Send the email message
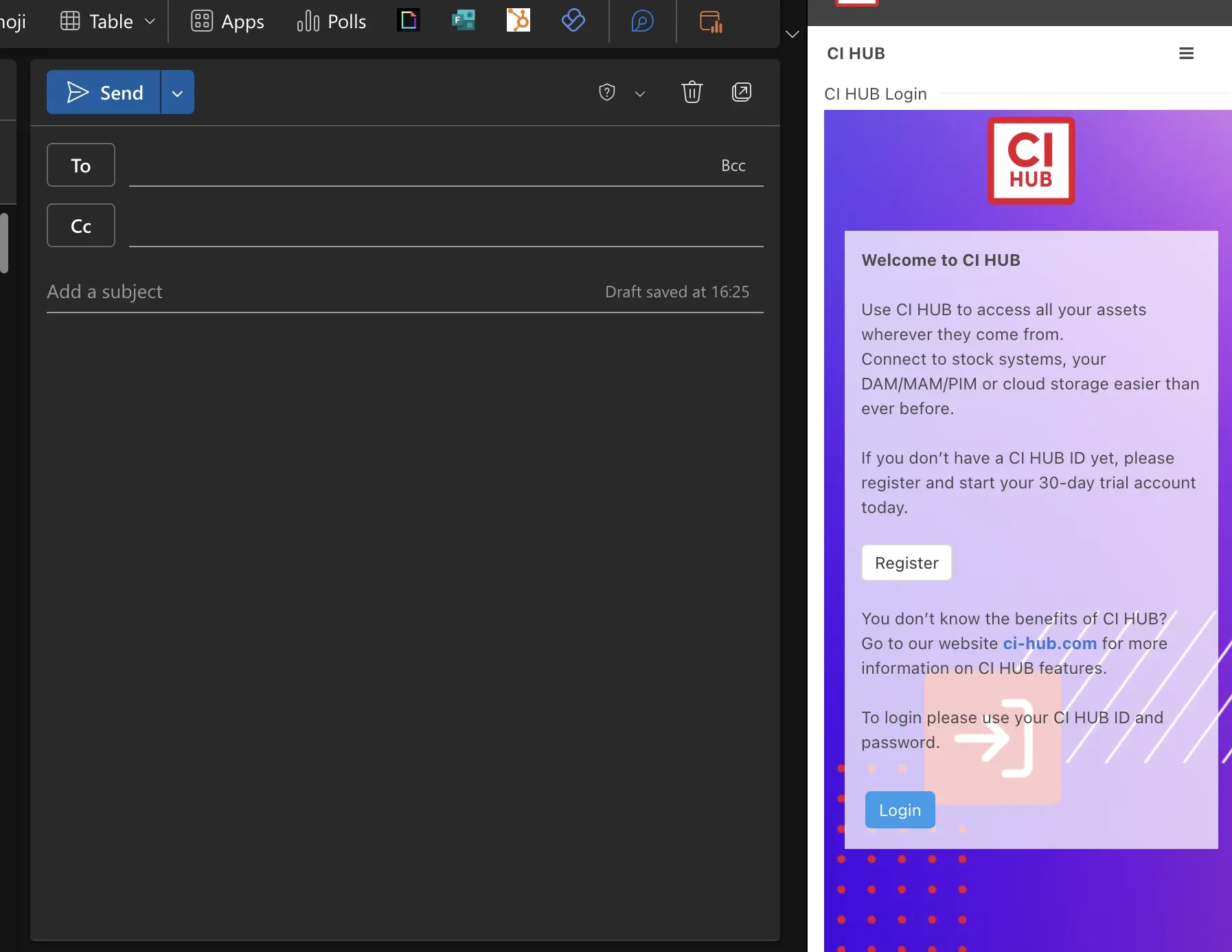This screenshot has height=952, width=1232. (x=104, y=92)
